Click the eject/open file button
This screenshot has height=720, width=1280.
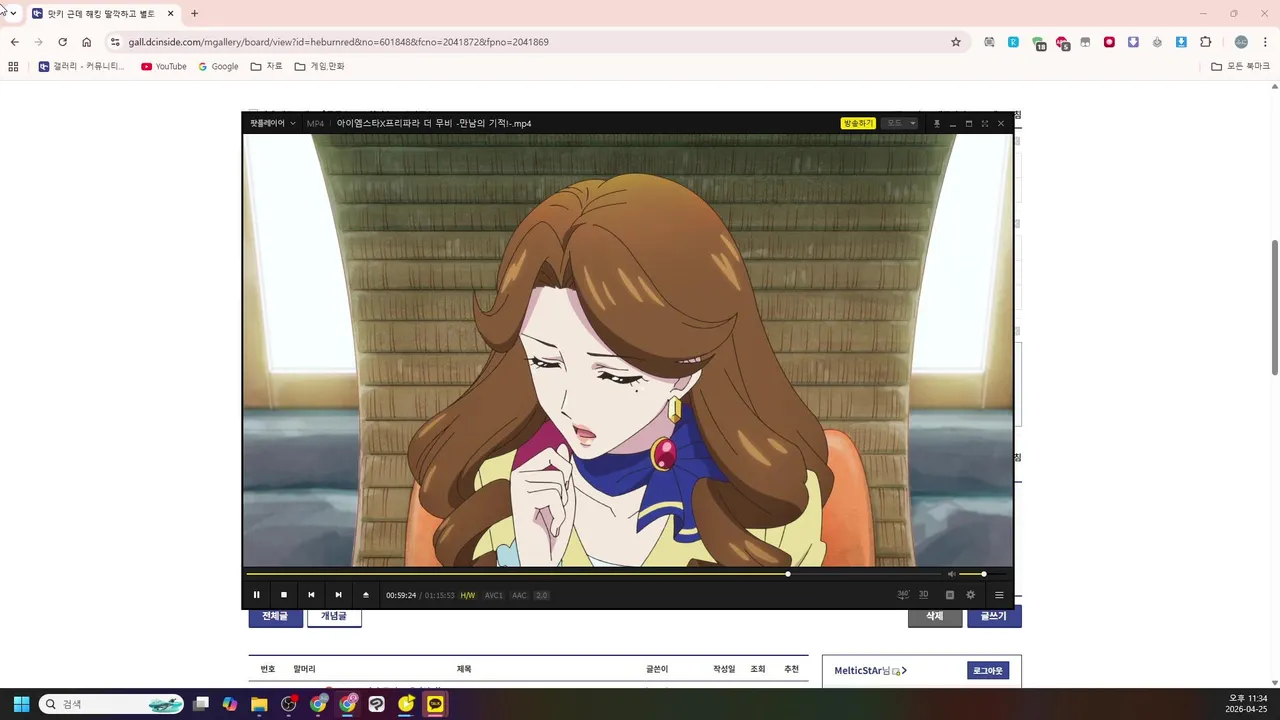tap(366, 595)
